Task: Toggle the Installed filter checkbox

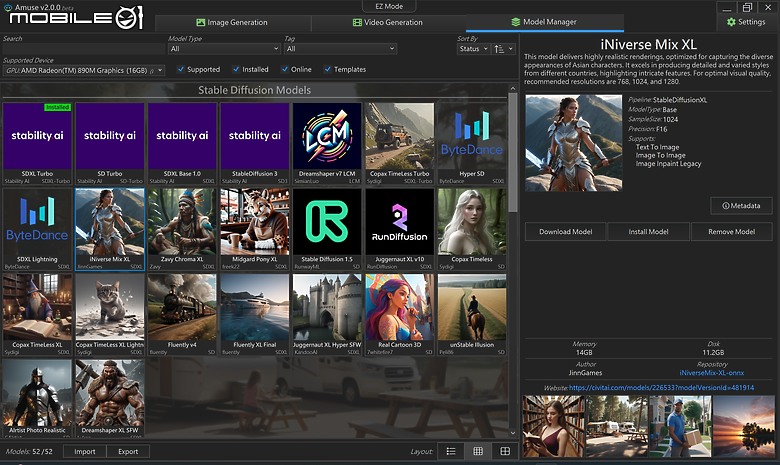Action: click(236, 70)
